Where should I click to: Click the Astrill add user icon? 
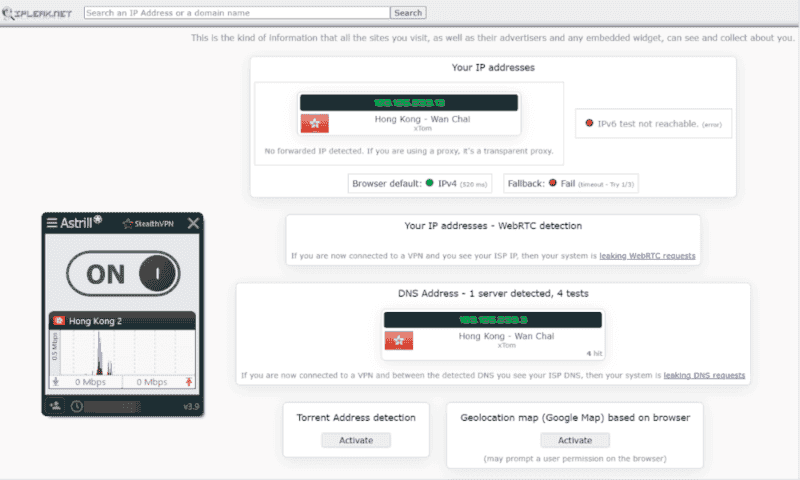click(55, 406)
